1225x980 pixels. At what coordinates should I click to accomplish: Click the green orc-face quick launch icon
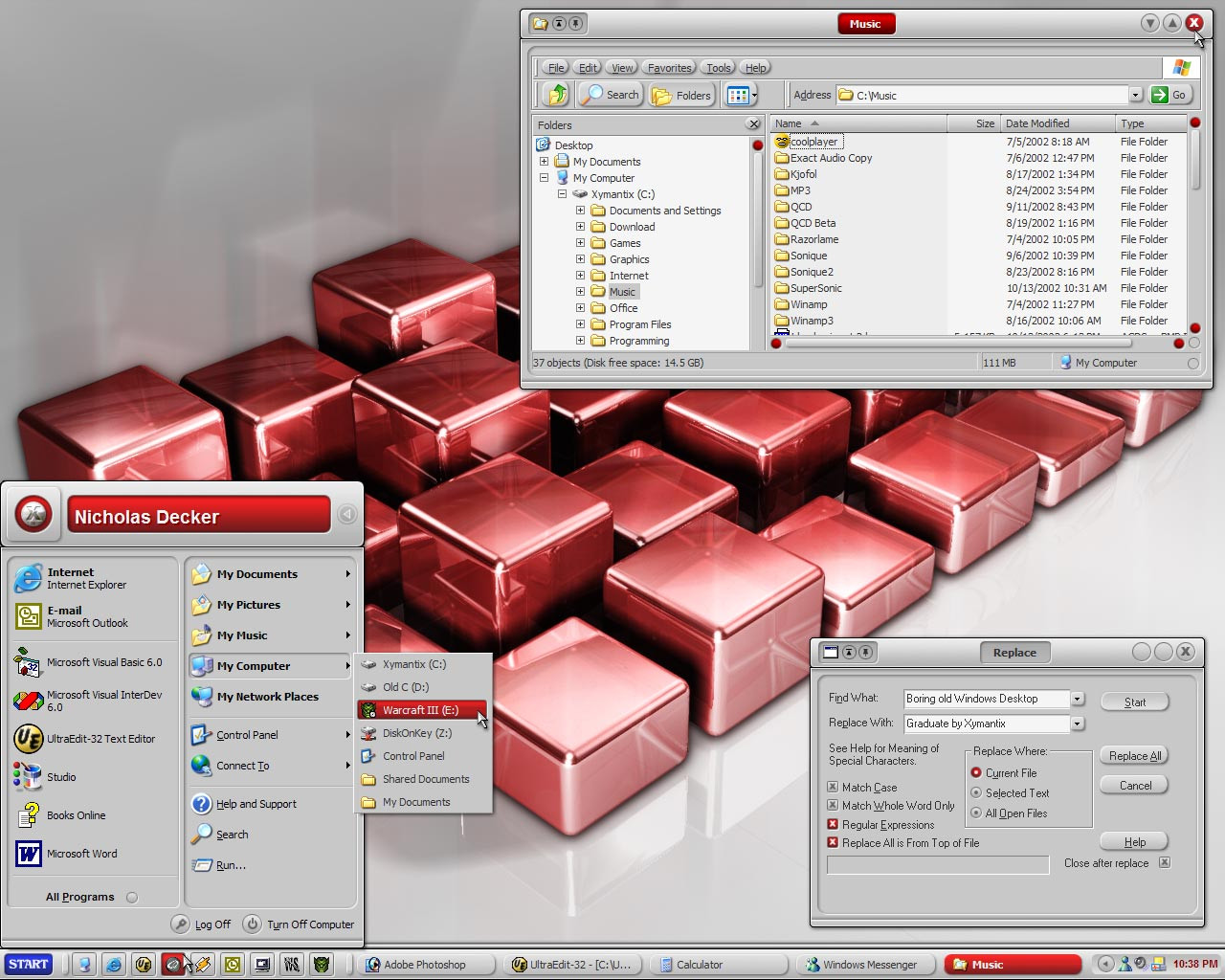pos(322,965)
